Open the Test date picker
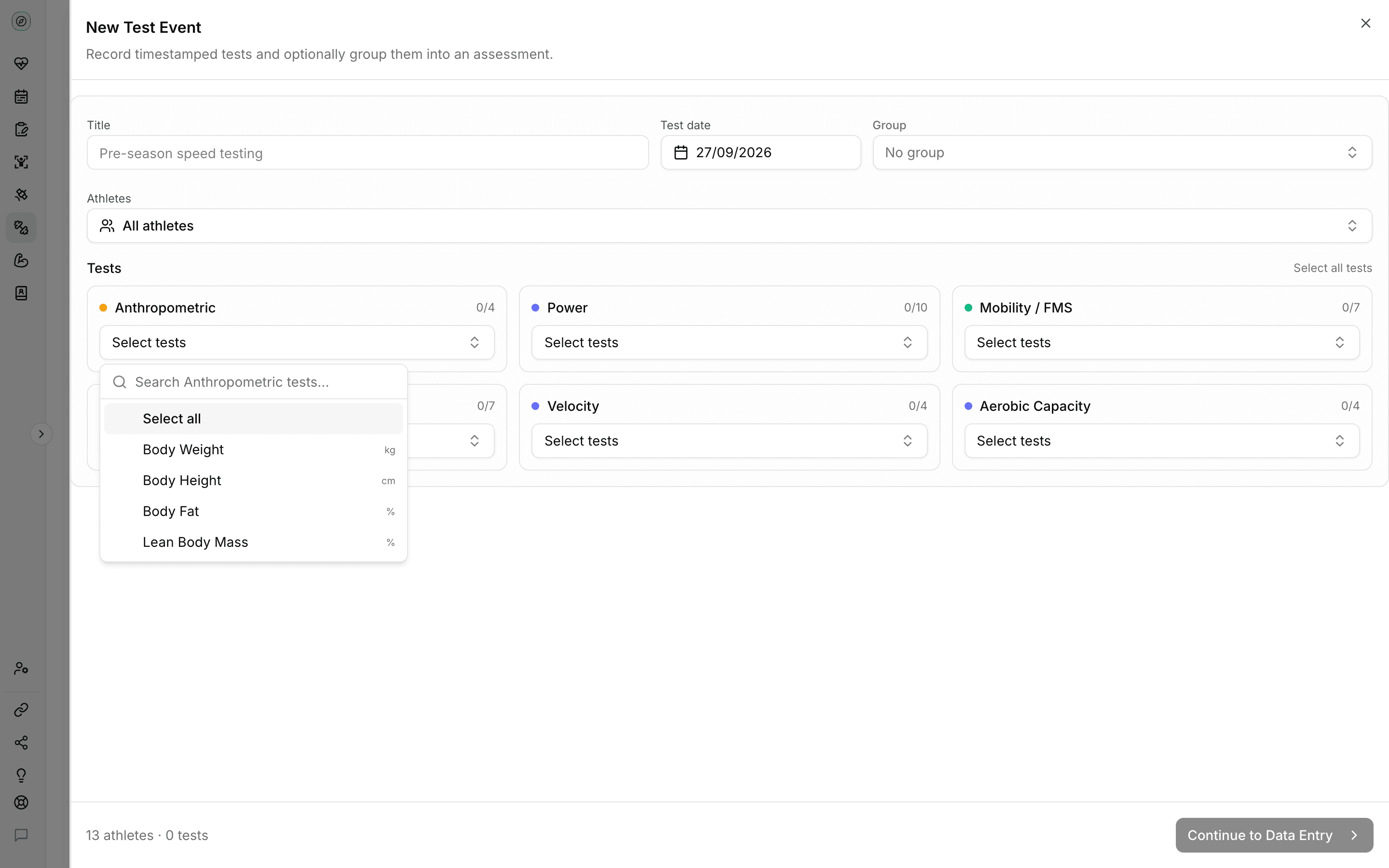 pyautogui.click(x=761, y=153)
